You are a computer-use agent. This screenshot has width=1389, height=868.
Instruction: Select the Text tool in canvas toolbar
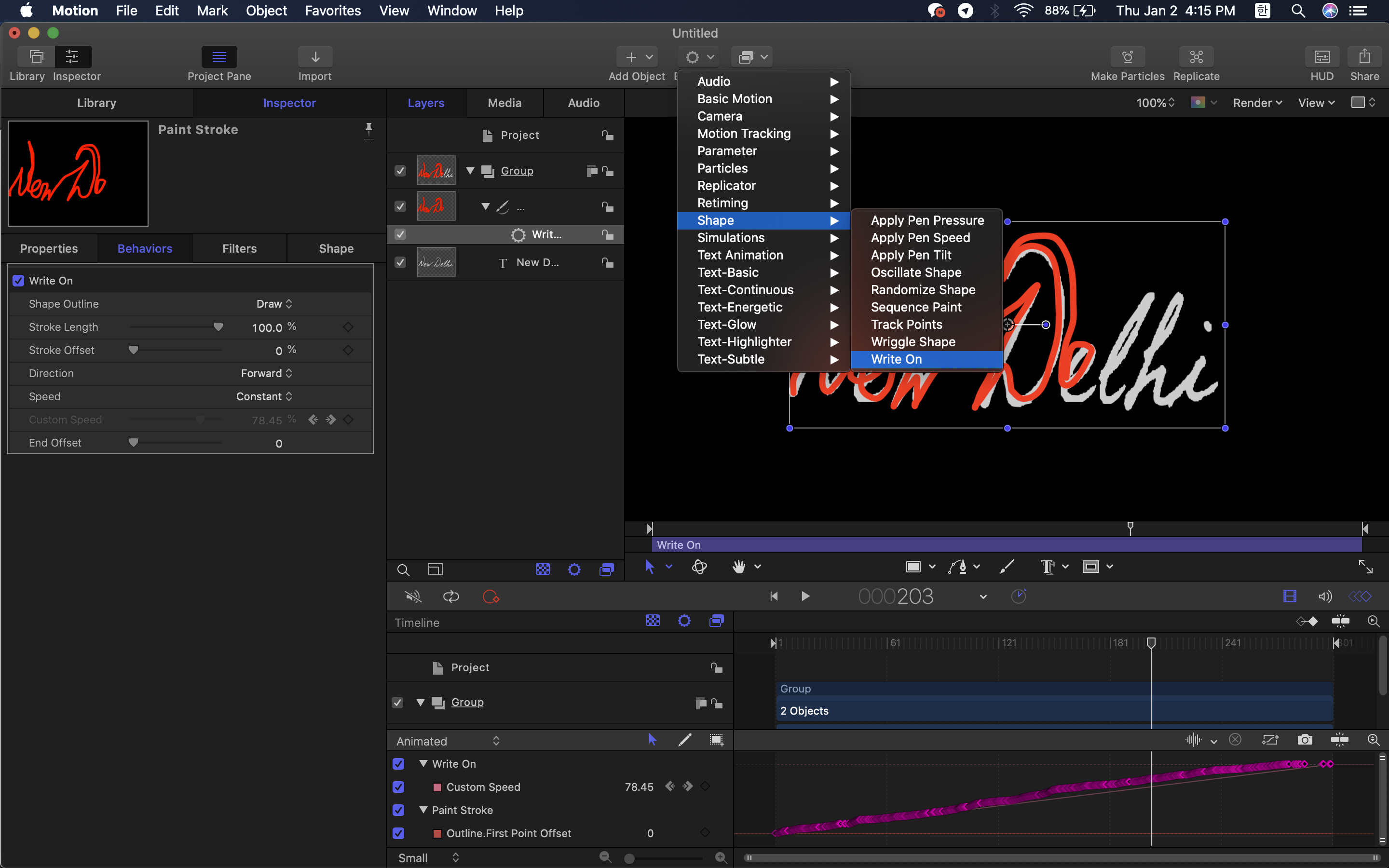click(x=1047, y=567)
